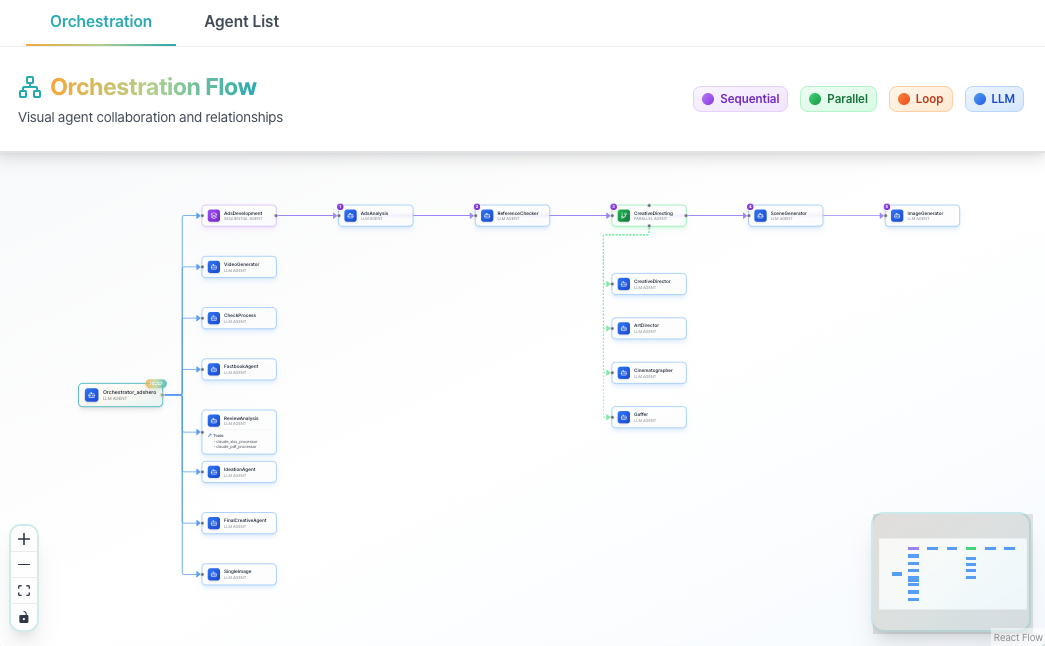Click the fit-view icon in the control panel
Image resolution: width=1045 pixels, height=646 pixels.
coord(24,590)
